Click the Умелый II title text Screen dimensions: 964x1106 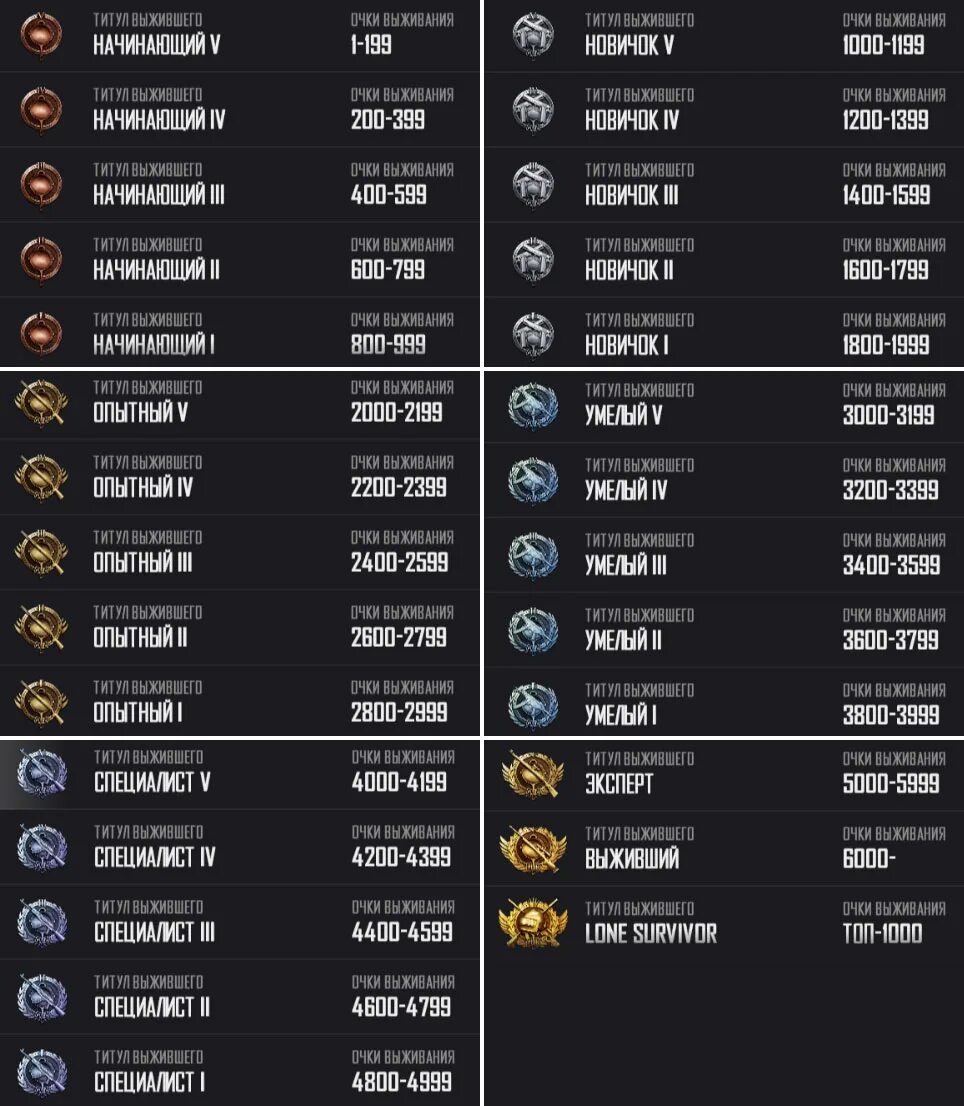click(623, 640)
